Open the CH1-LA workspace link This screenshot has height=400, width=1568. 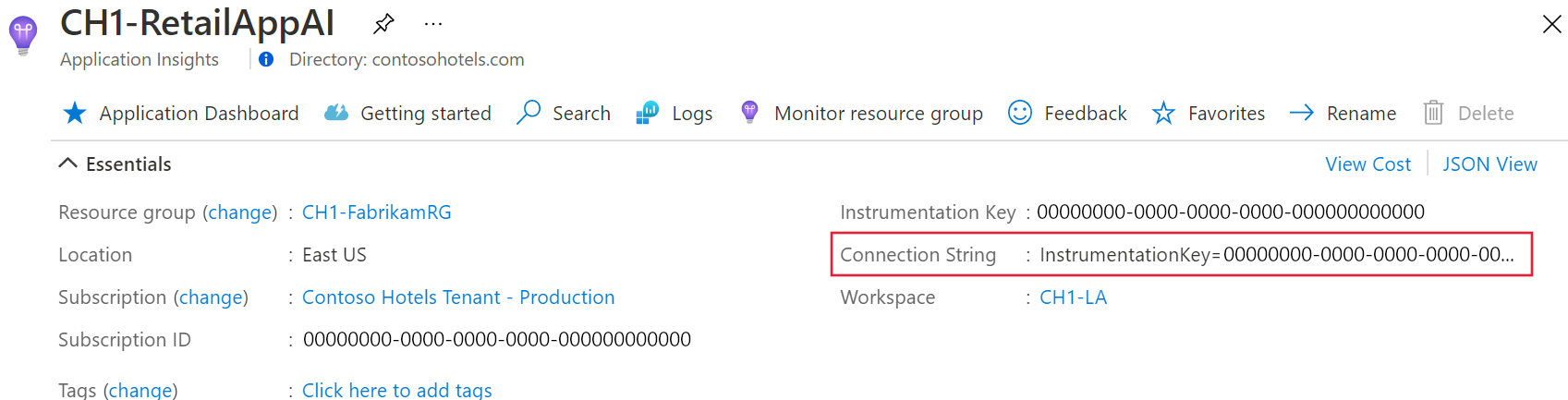[1073, 297]
